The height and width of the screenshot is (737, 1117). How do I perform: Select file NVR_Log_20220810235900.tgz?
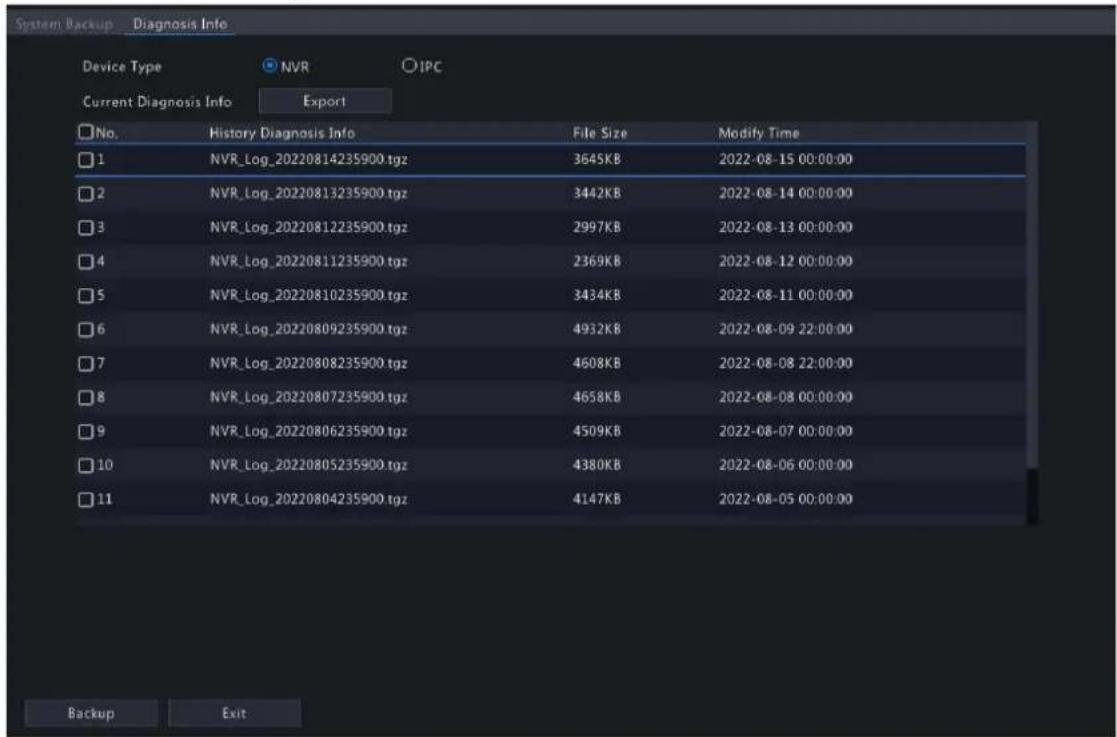tap(308, 296)
